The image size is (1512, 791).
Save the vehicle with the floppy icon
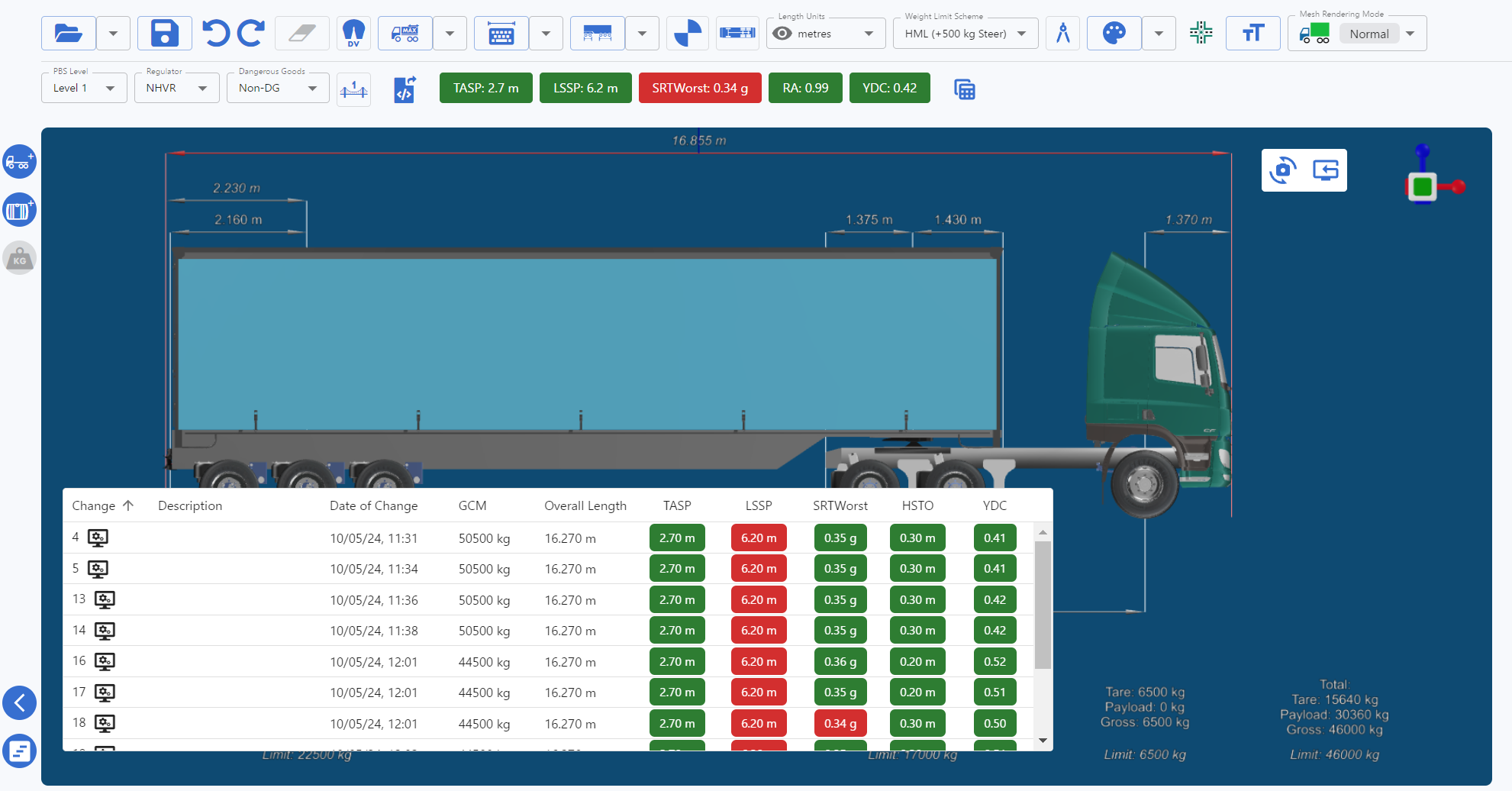coord(165,34)
